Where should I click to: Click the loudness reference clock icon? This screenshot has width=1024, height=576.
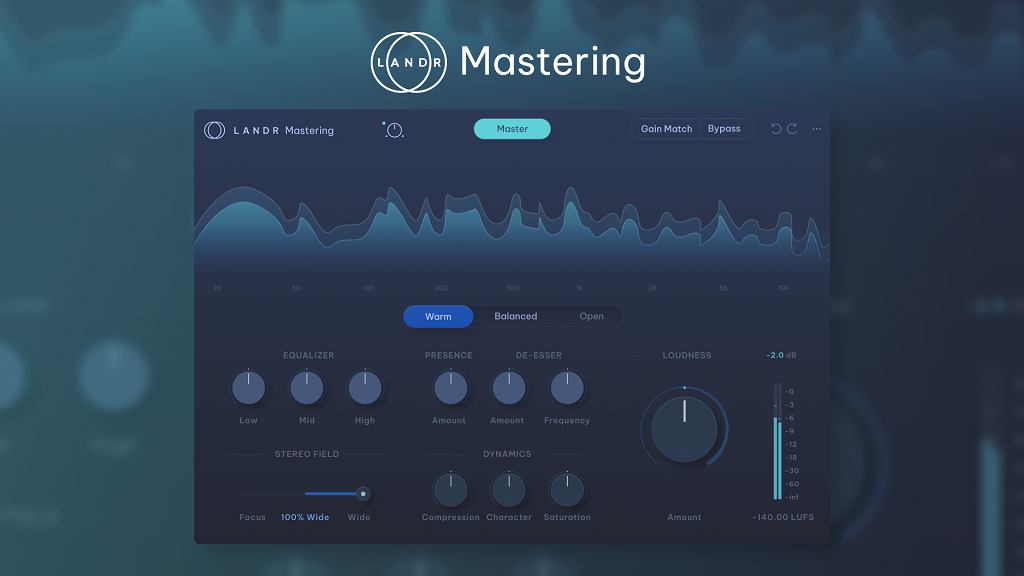pos(394,129)
